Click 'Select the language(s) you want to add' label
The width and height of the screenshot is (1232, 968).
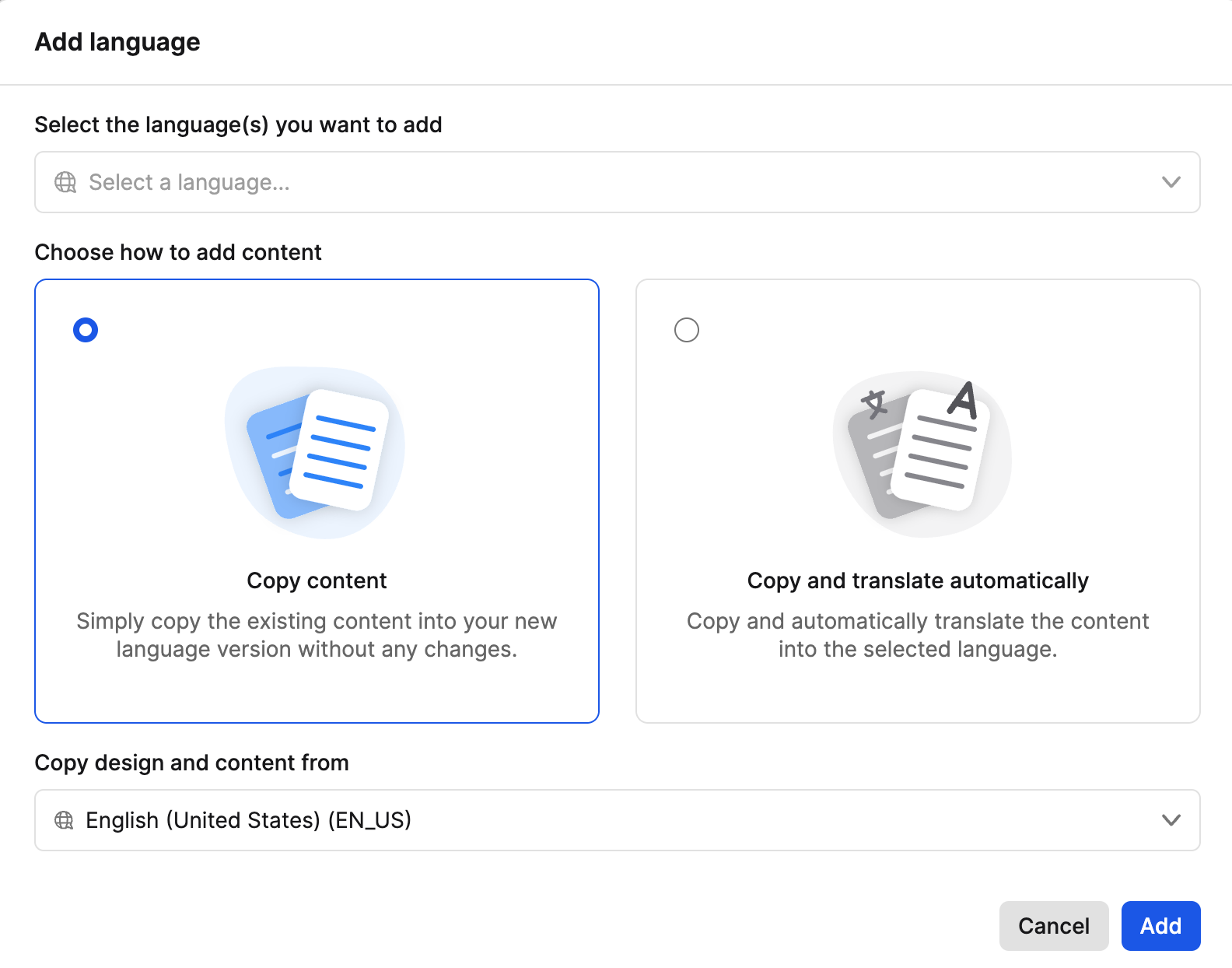pyautogui.click(x=239, y=125)
